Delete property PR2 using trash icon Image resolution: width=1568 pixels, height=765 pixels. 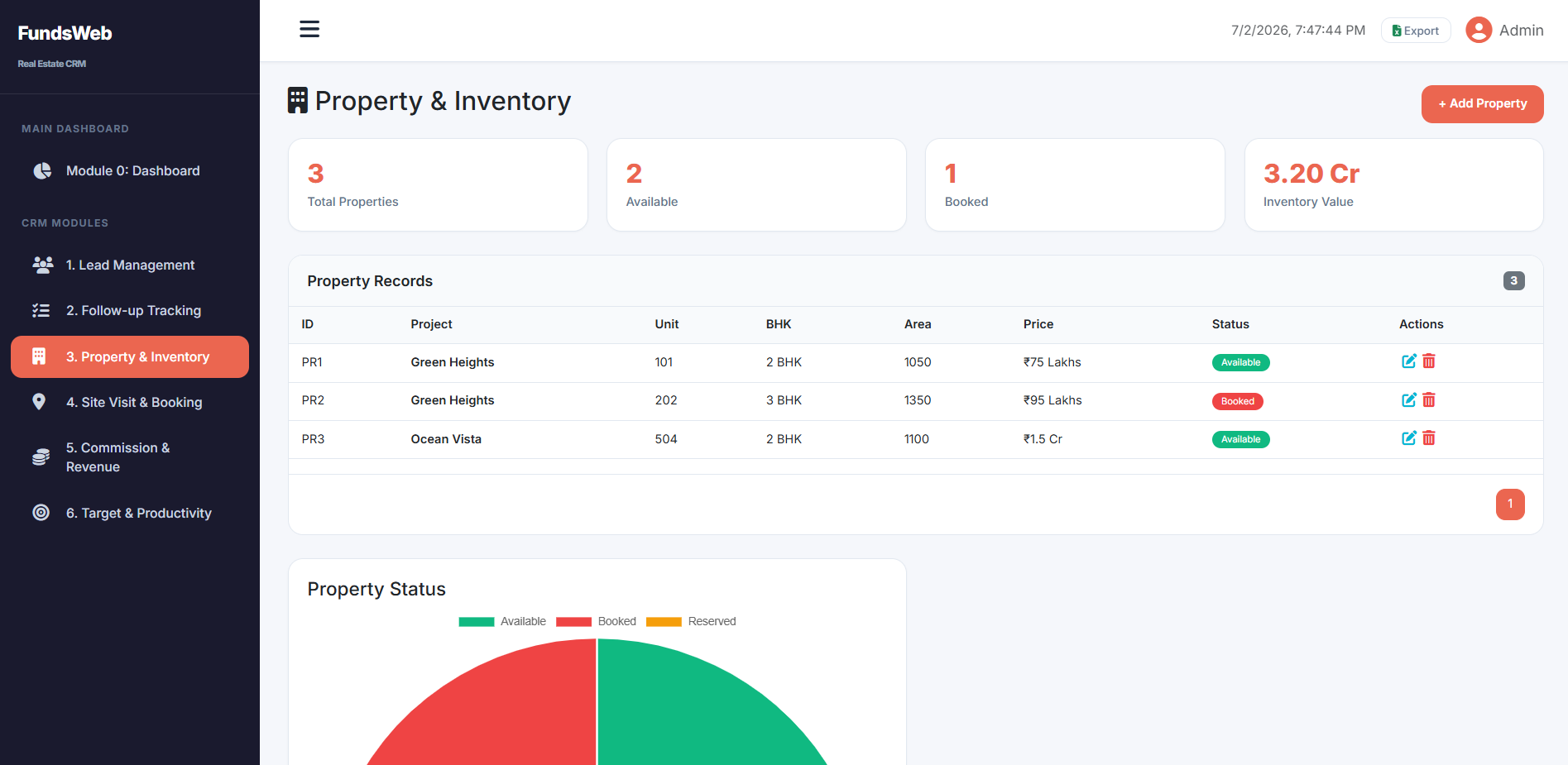(1429, 400)
